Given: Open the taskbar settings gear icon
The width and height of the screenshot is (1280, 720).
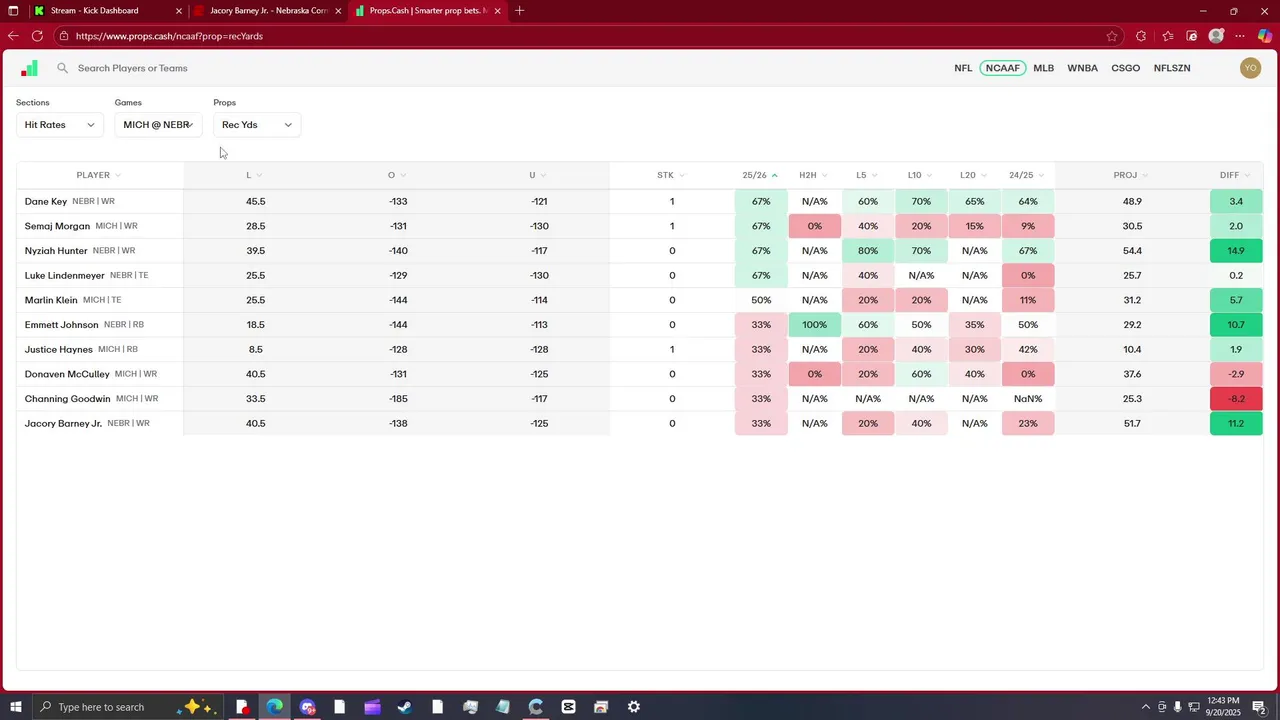Looking at the screenshot, I should [x=633, y=707].
